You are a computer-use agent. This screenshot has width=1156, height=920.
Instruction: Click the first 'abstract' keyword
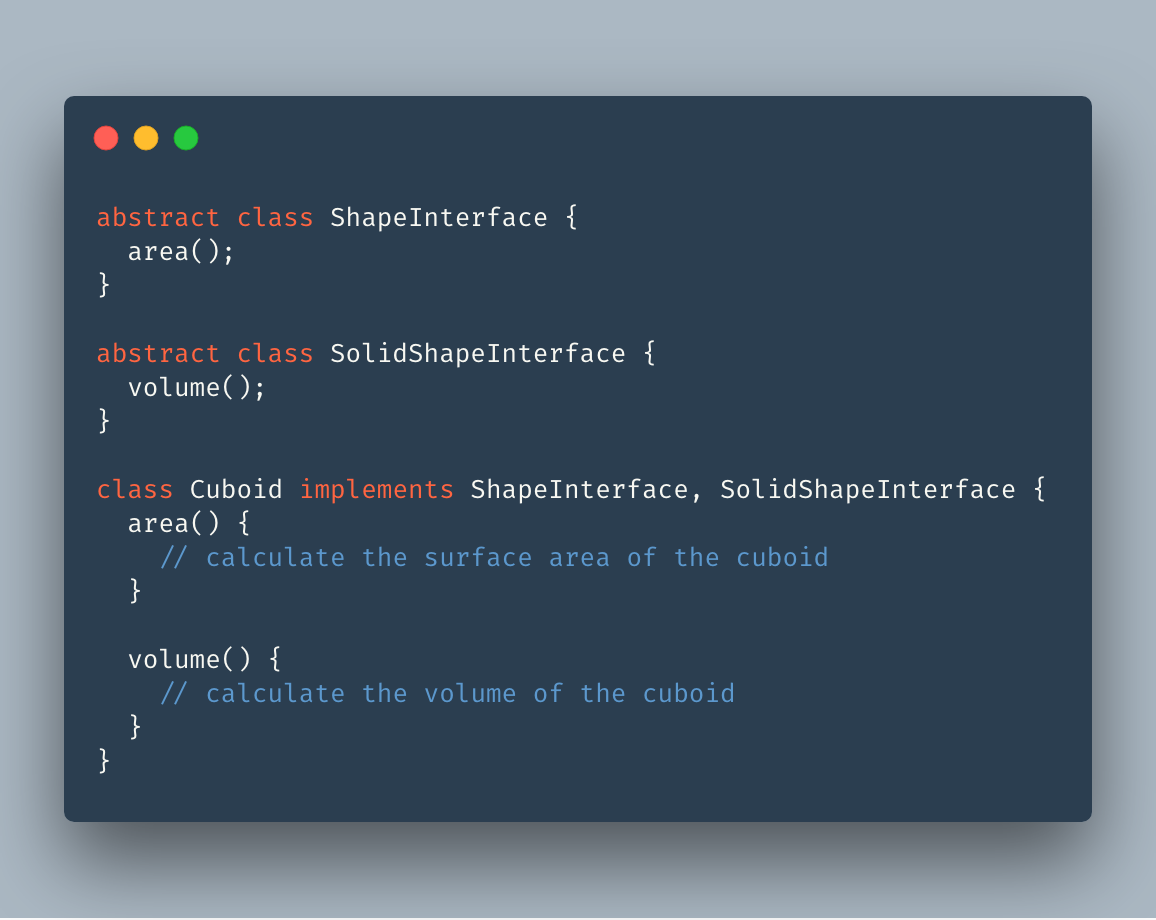coord(157,218)
